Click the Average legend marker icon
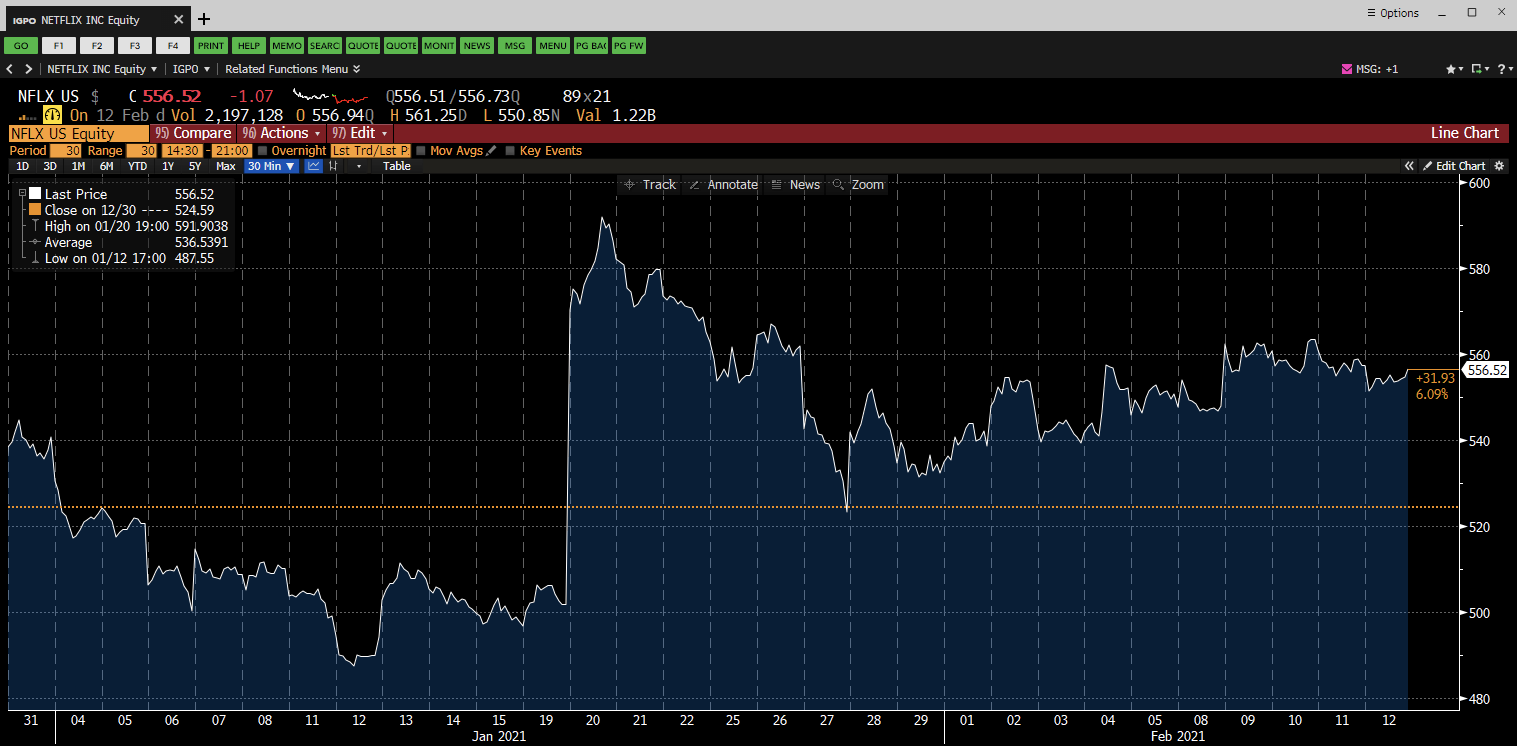The image size is (1517, 746). [x=35, y=242]
